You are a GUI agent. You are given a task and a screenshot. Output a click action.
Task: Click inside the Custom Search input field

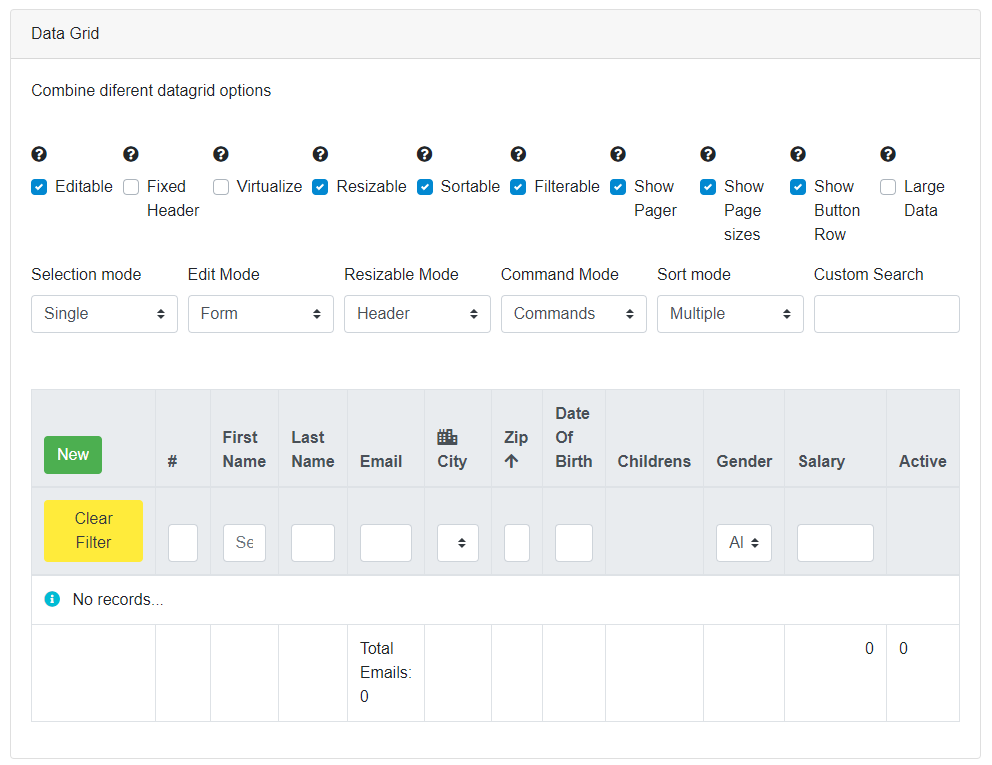click(x=886, y=313)
